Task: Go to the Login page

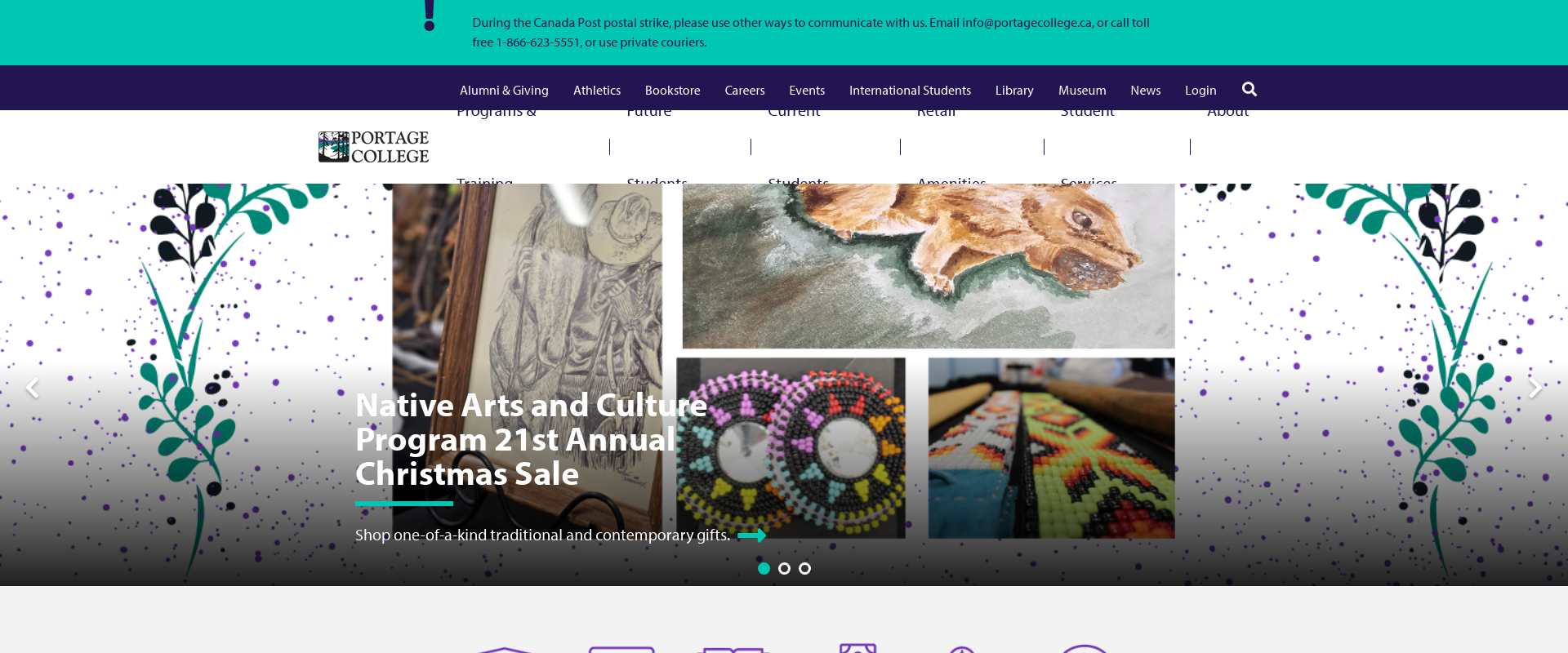Action: pyautogui.click(x=1200, y=90)
